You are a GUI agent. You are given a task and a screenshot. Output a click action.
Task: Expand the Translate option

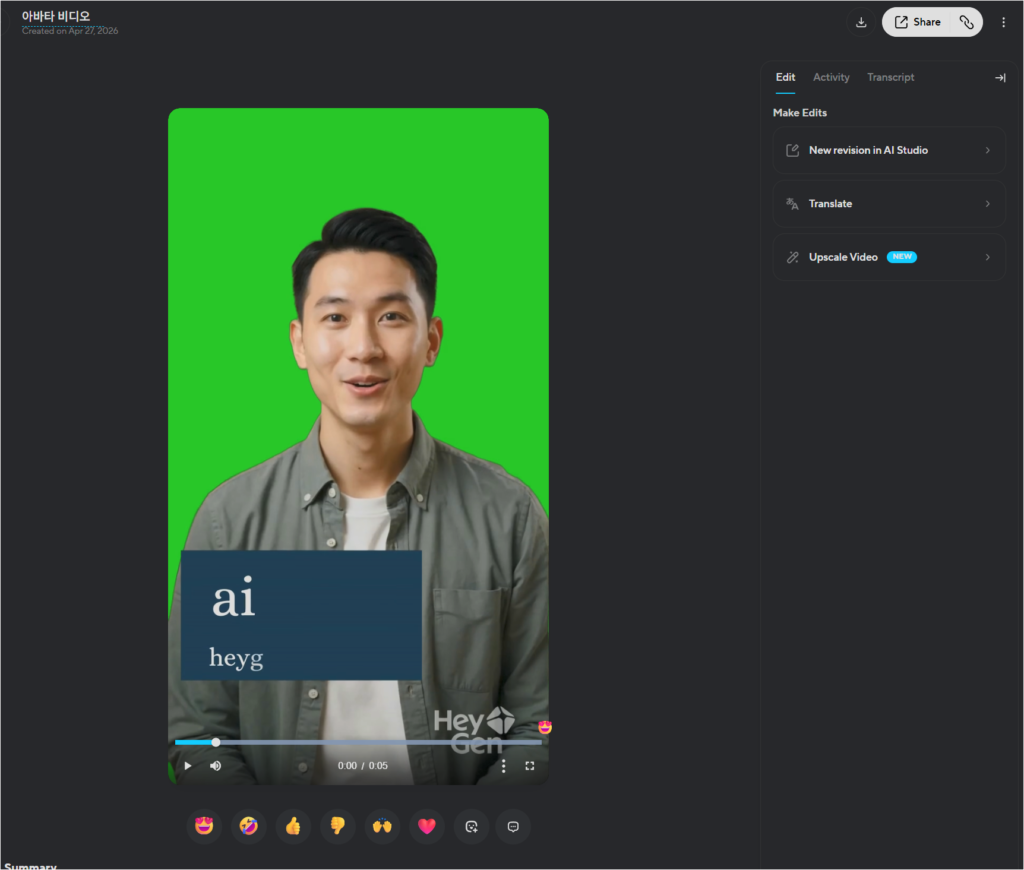coord(888,204)
